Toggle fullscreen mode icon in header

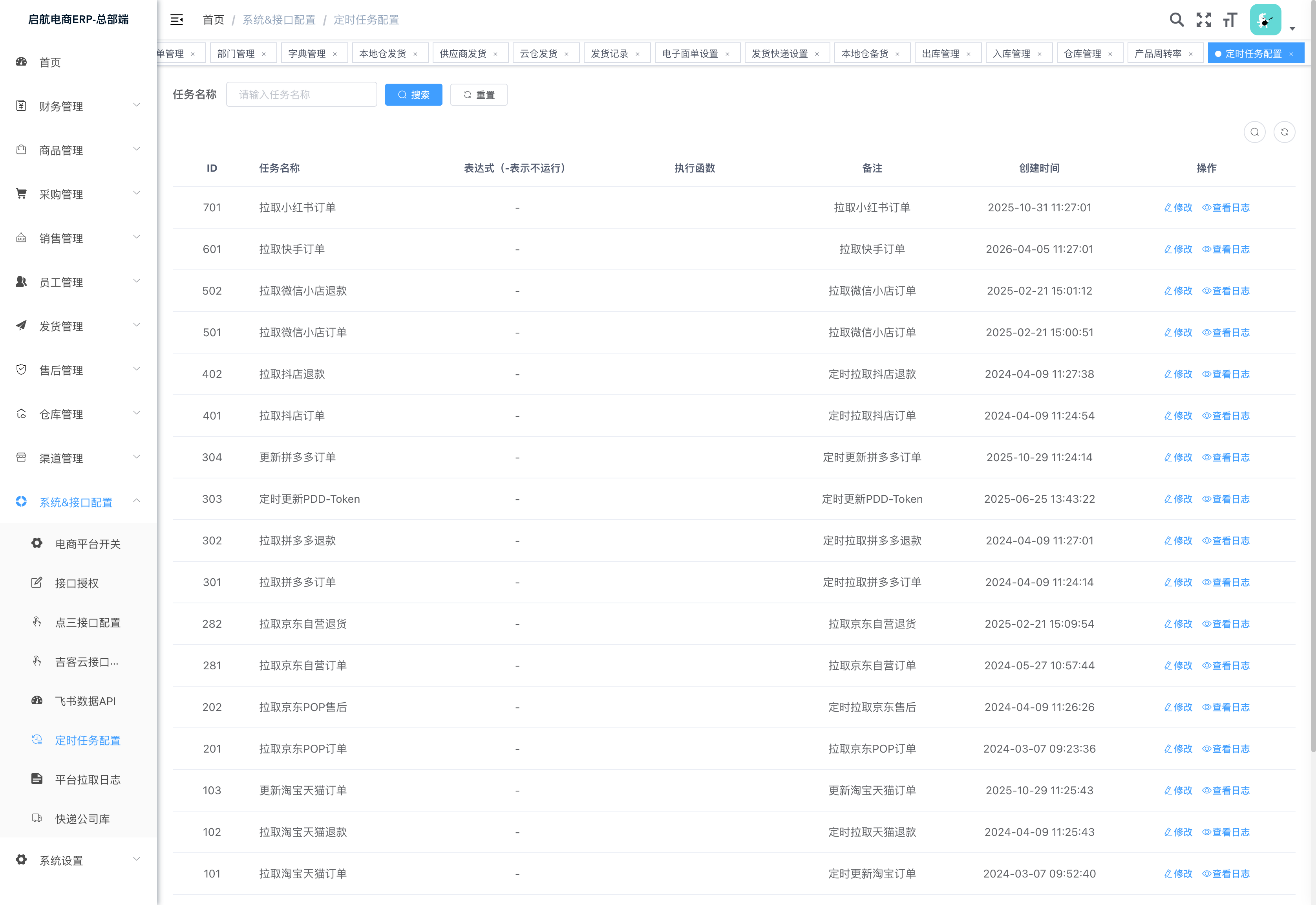[x=1203, y=20]
